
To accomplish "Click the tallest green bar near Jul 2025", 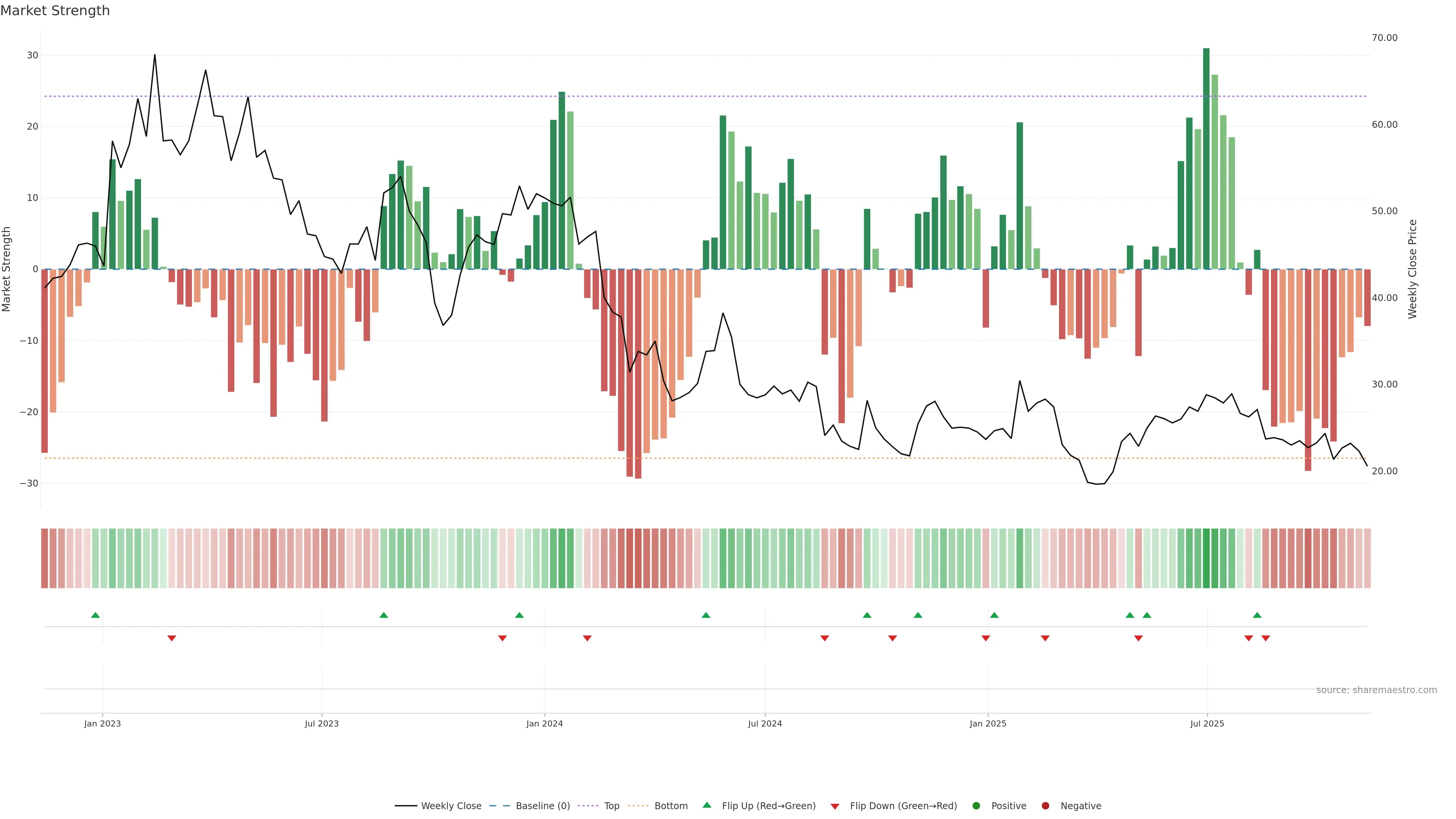I will point(1206,158).
